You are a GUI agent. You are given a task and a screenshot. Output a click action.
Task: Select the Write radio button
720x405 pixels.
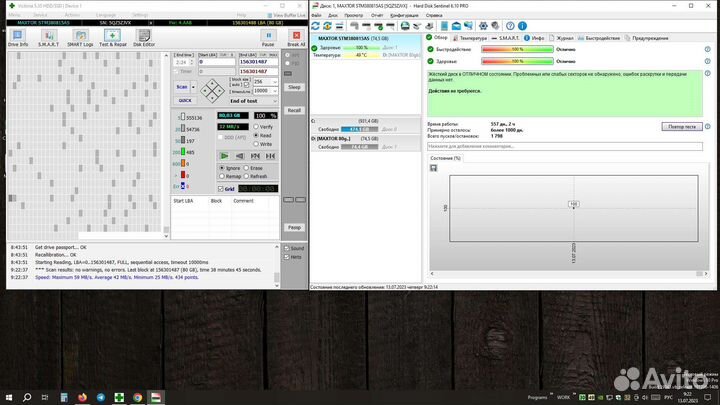tap(256, 144)
